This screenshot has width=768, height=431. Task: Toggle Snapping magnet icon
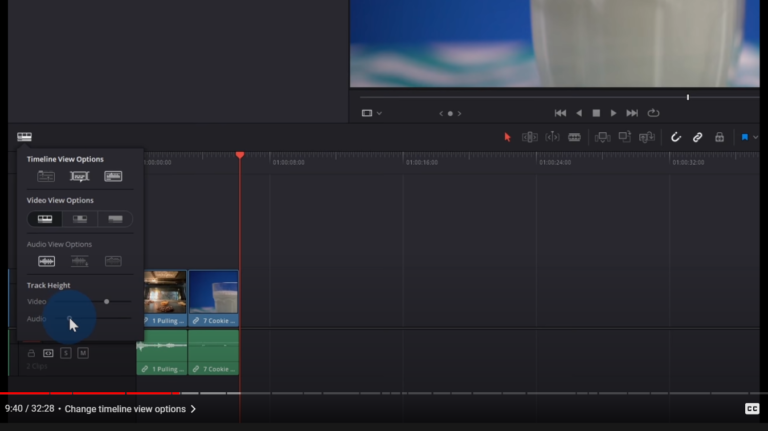pos(675,137)
